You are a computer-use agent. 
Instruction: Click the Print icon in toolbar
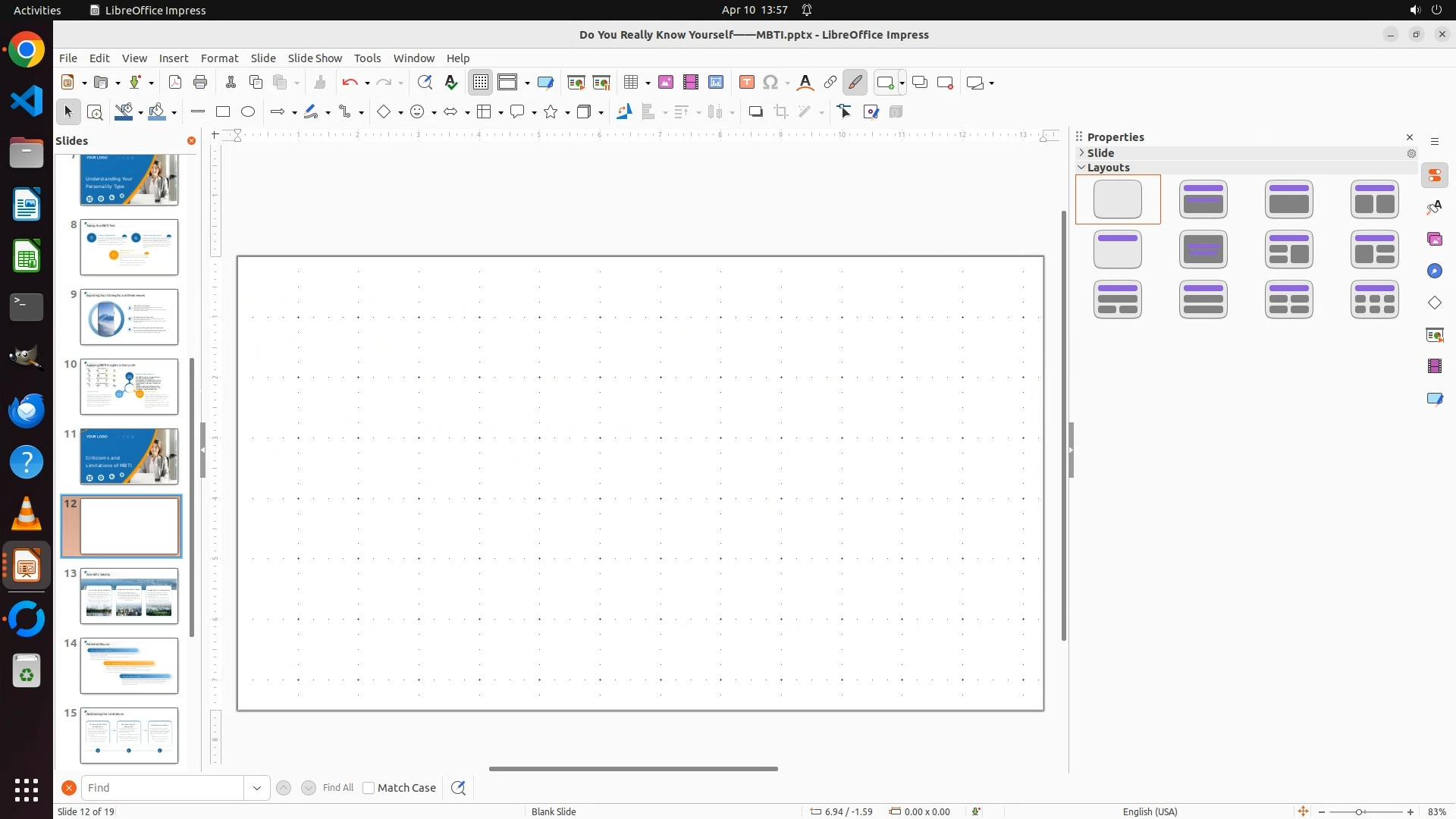coord(200,83)
